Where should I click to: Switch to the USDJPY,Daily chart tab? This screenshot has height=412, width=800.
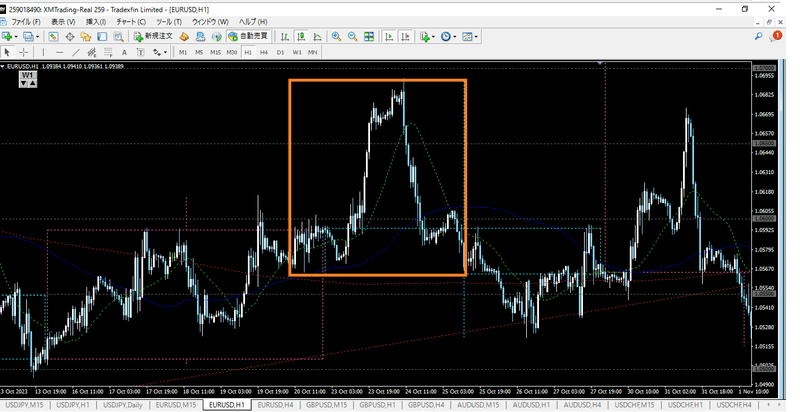123,405
